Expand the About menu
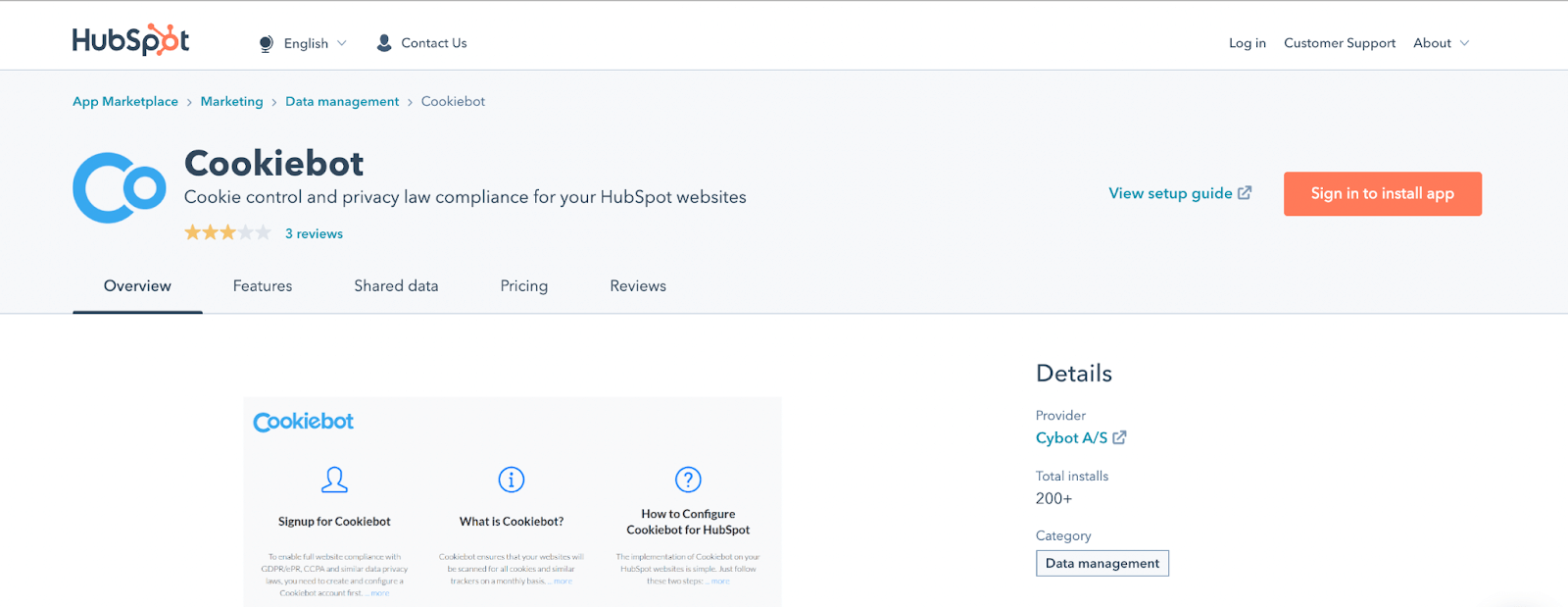1568x607 pixels. [x=1441, y=43]
